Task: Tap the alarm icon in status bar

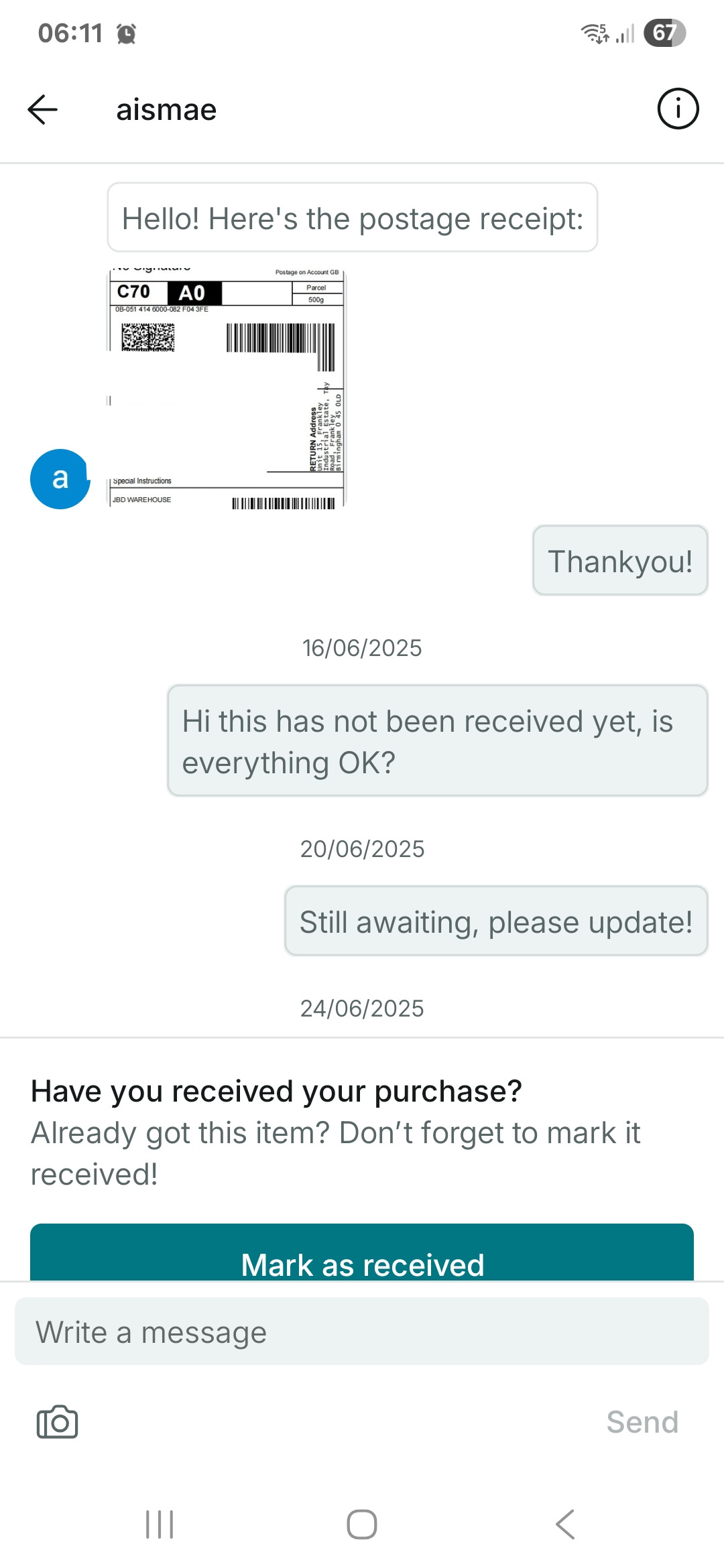Action: [x=126, y=33]
